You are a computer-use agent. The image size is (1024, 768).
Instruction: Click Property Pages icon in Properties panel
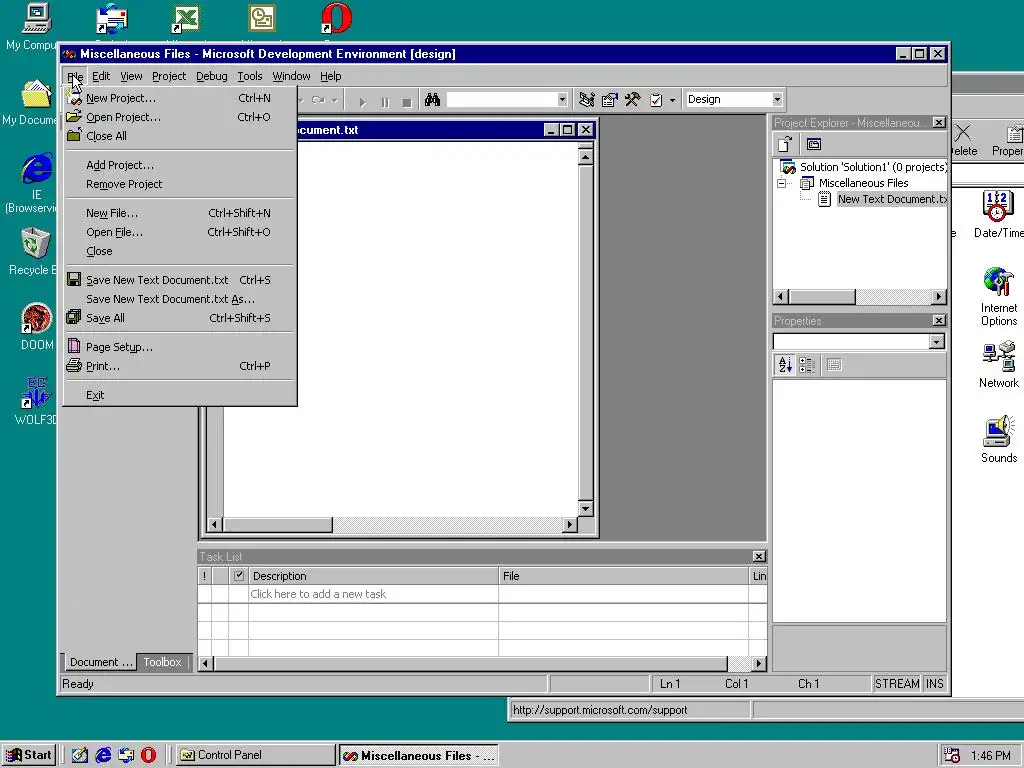point(834,364)
